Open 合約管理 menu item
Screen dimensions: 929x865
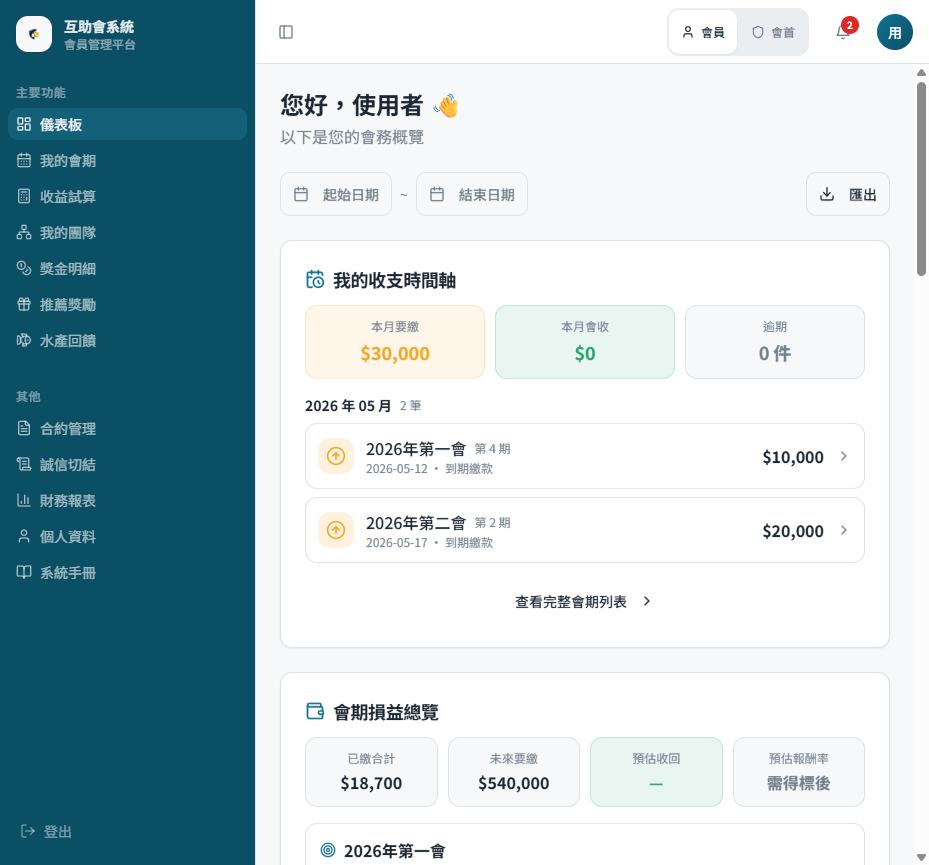point(127,428)
